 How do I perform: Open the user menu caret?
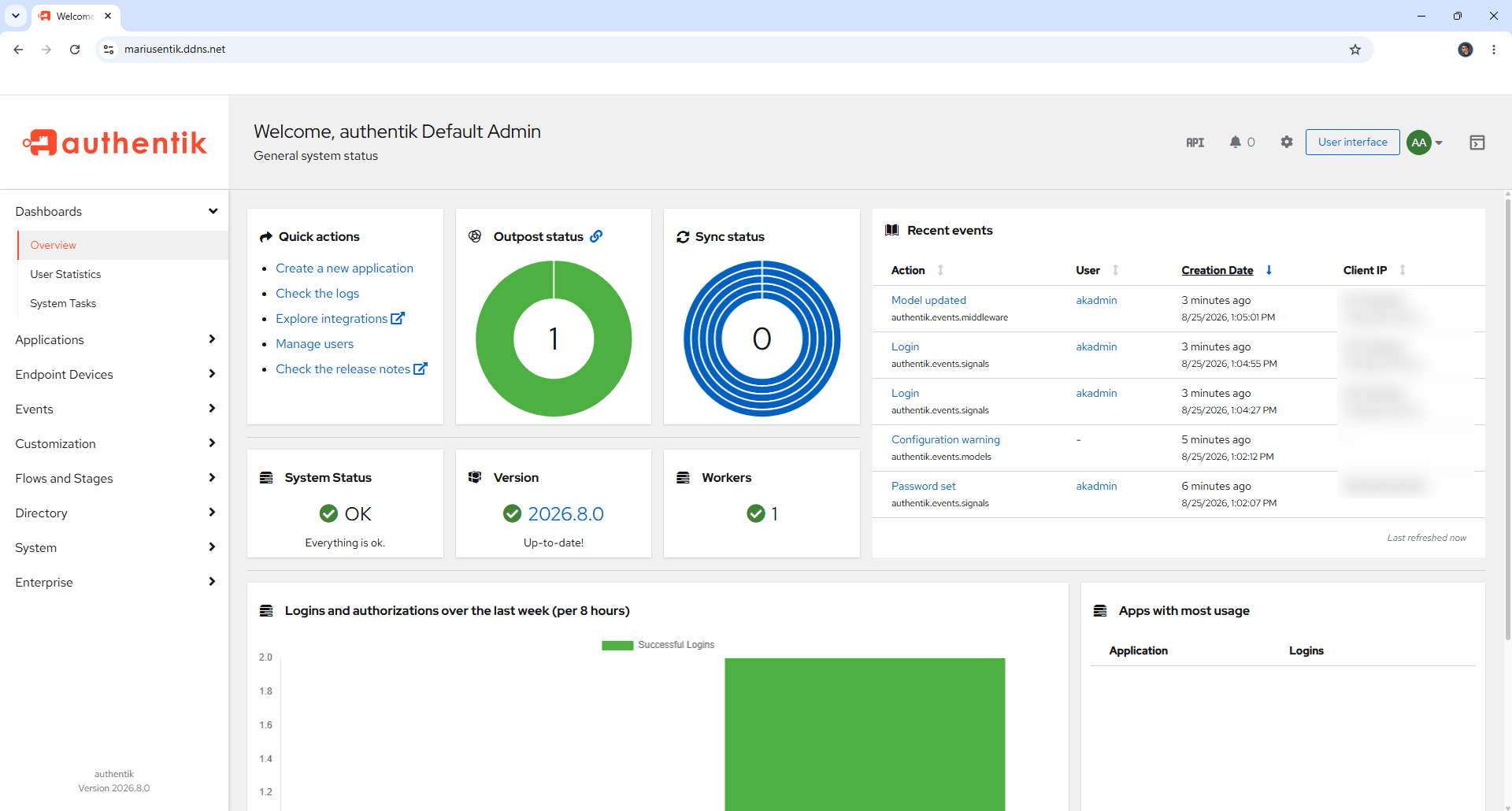[x=1439, y=143]
